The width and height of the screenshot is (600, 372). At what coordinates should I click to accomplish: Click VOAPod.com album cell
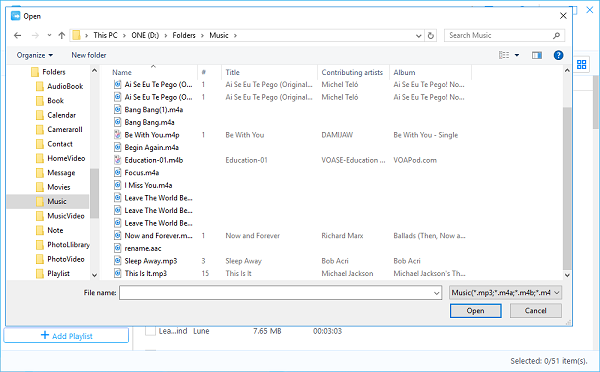tap(415, 160)
